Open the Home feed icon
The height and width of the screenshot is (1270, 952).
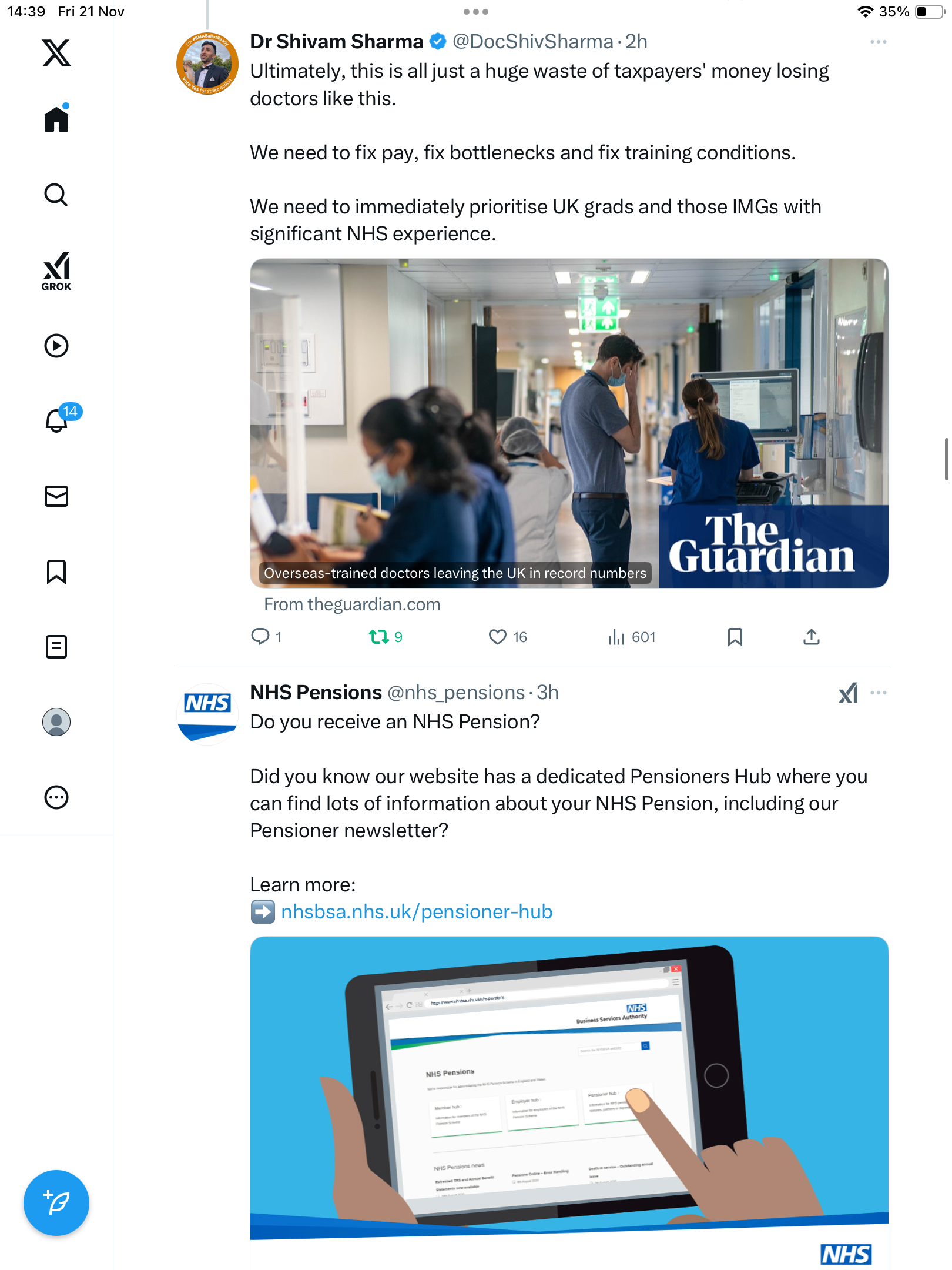pos(56,118)
